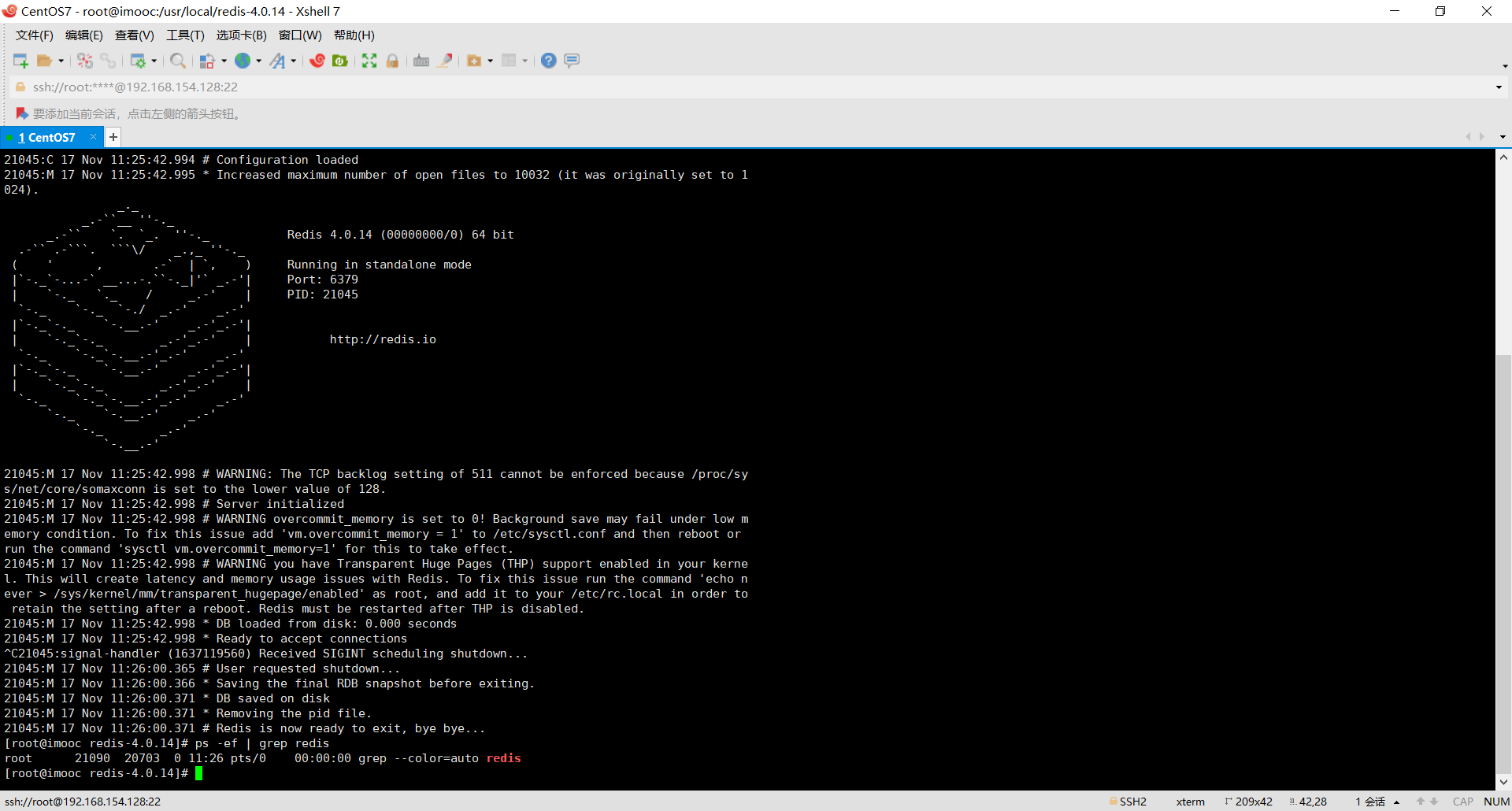
Task: Click the 'ps -ef | grep redis' command text
Action: [x=262, y=743]
